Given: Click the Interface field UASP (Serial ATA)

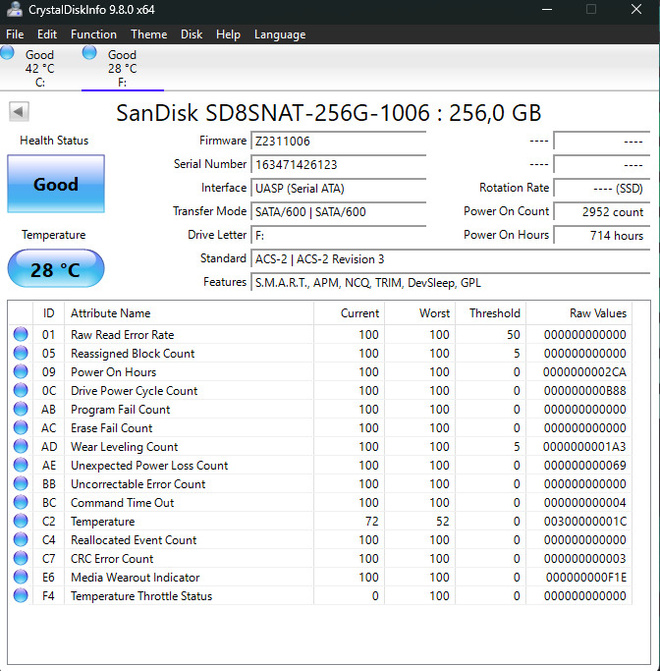Looking at the screenshot, I should [338, 188].
